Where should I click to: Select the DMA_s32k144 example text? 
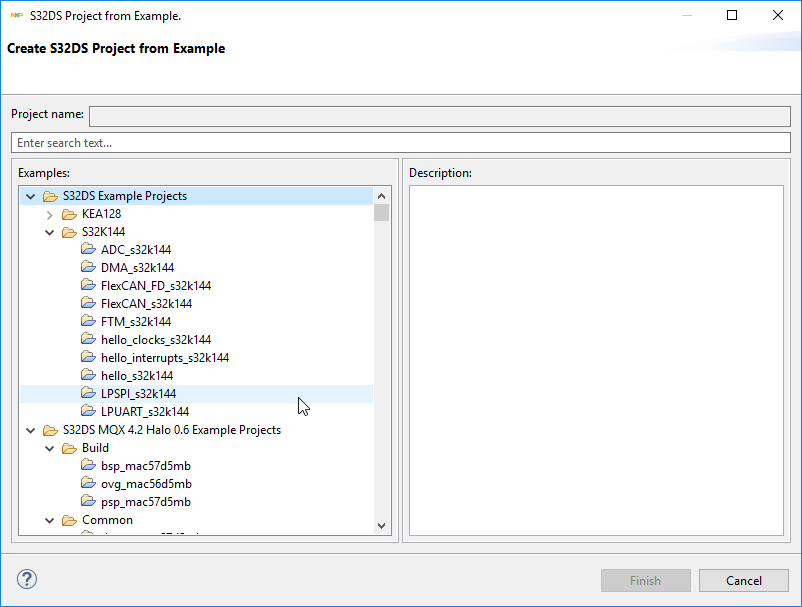coord(138,267)
